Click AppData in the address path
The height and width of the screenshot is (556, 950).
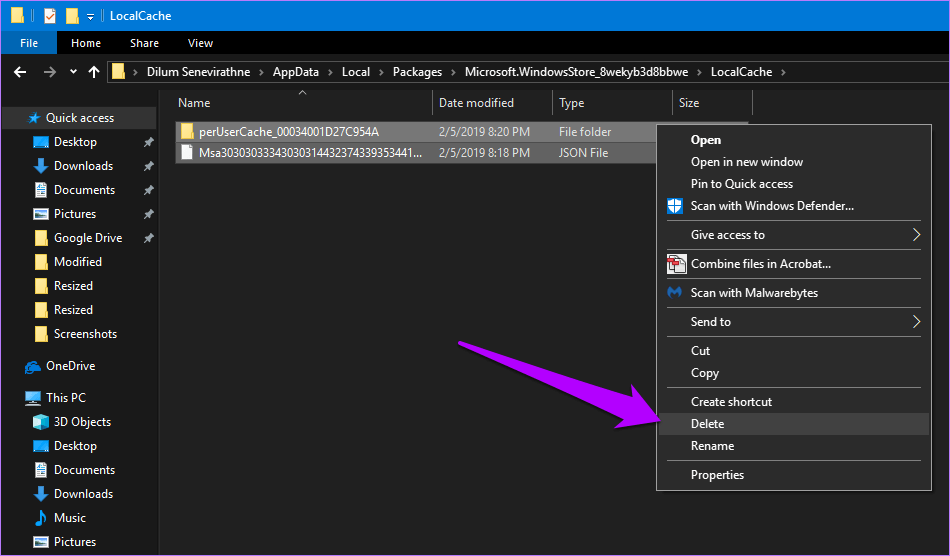pyautogui.click(x=296, y=72)
